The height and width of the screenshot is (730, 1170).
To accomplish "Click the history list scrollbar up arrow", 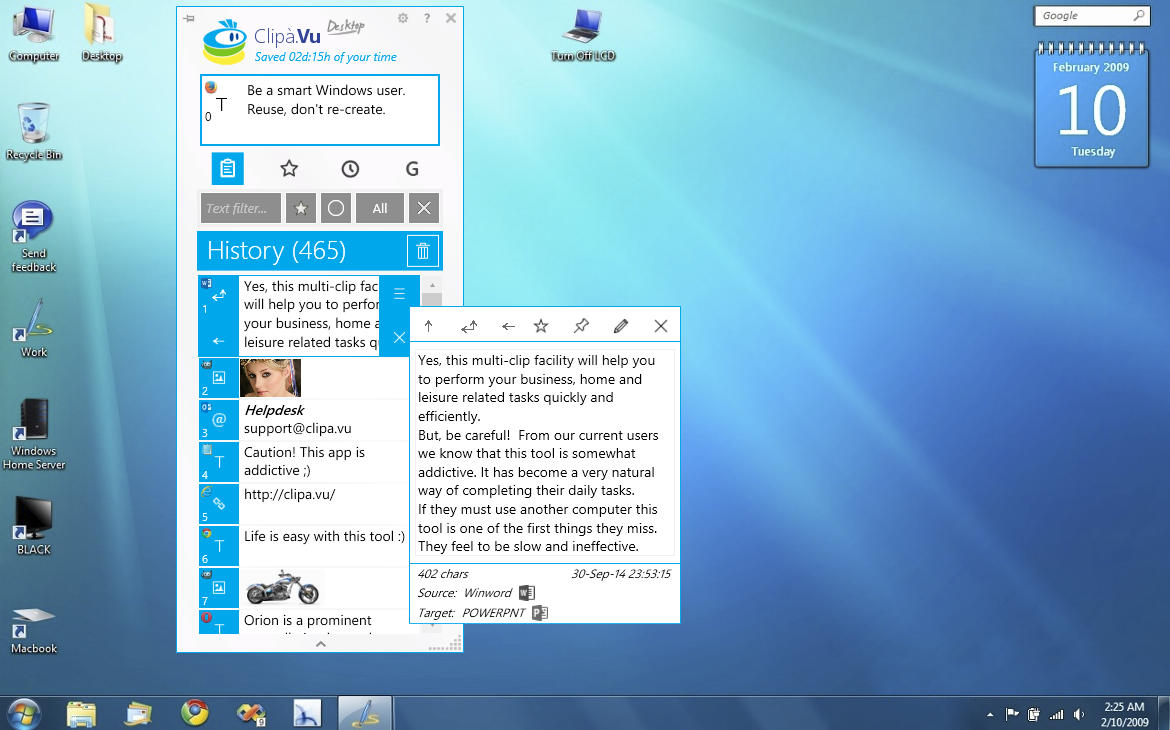I will 432,285.
